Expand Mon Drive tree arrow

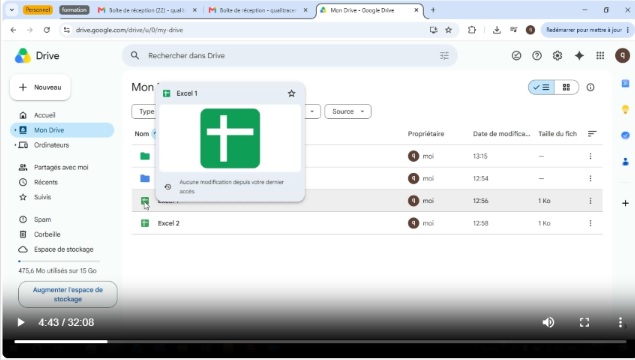point(15,130)
